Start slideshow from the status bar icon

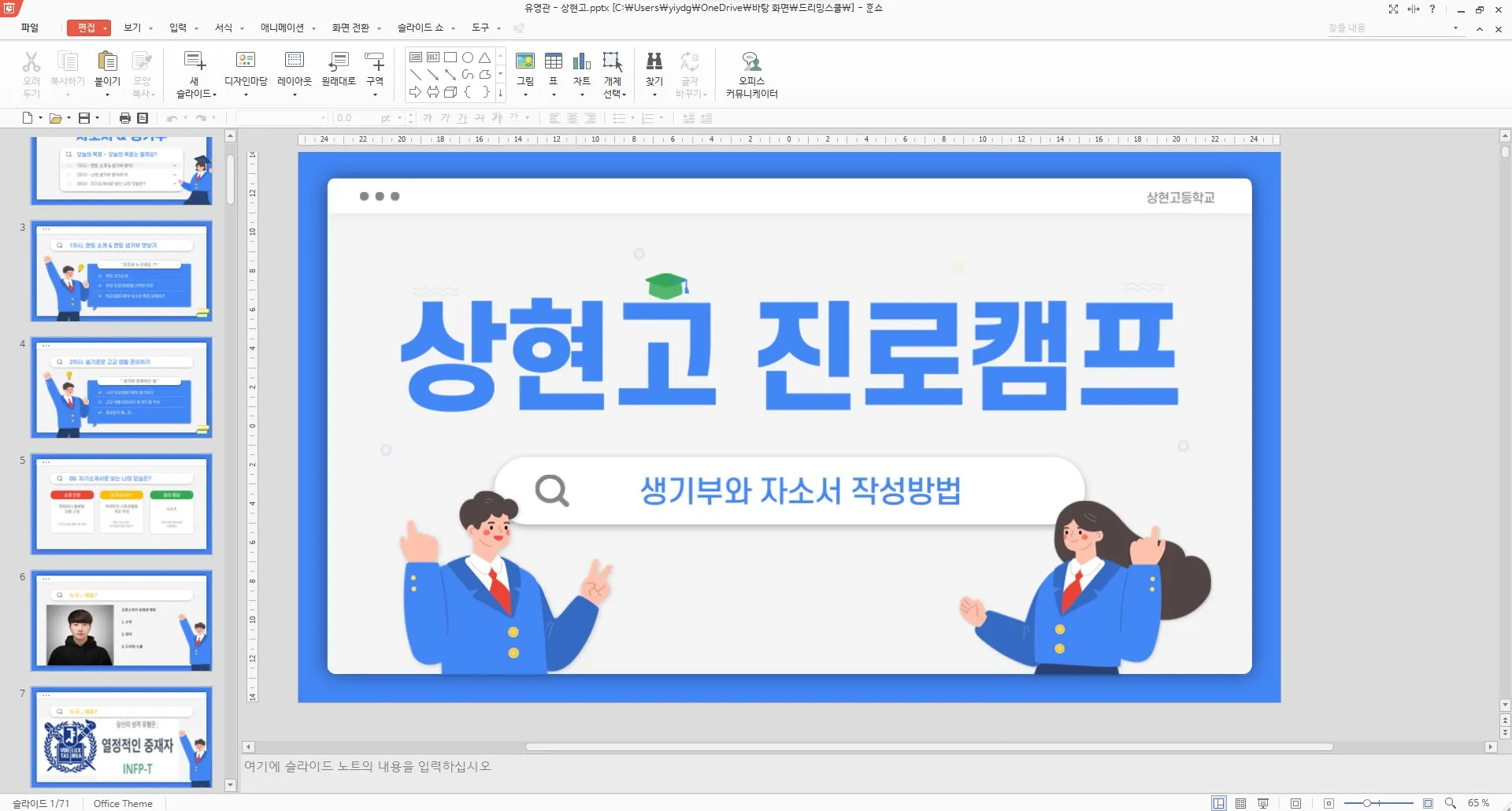click(x=1262, y=802)
